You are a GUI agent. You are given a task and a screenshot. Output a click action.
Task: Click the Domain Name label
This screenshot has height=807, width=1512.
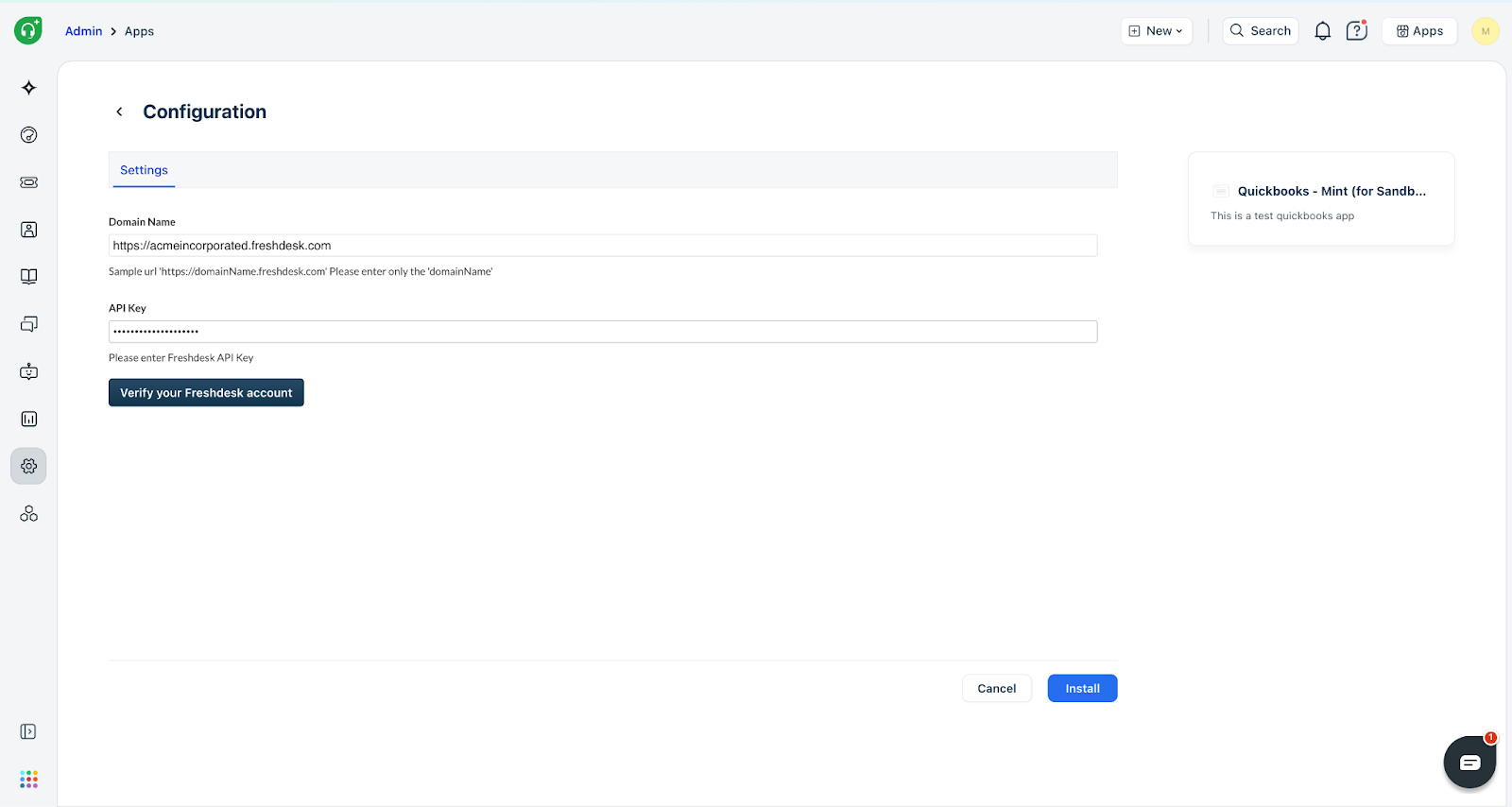142,222
